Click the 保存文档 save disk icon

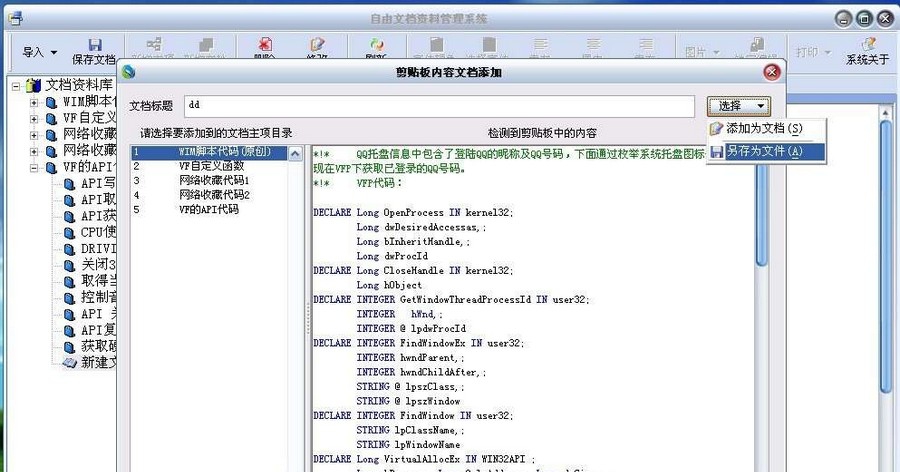[95, 45]
